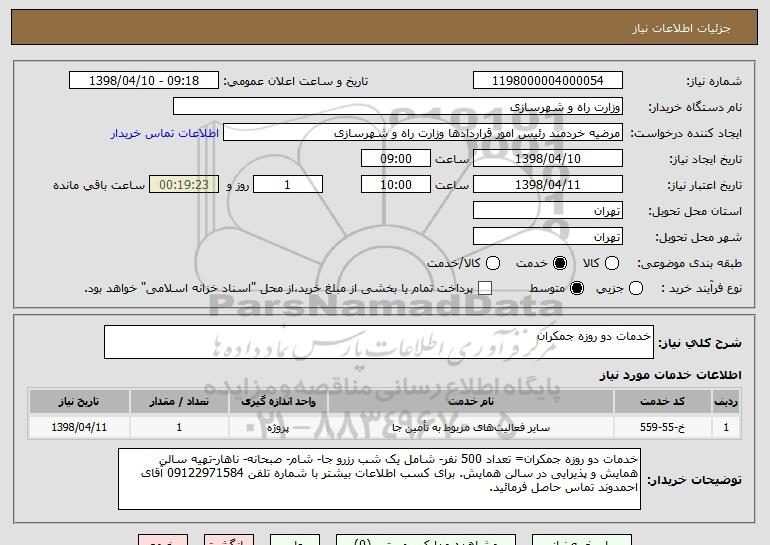Choose the متوسط purchase process option

pyautogui.click(x=577, y=288)
